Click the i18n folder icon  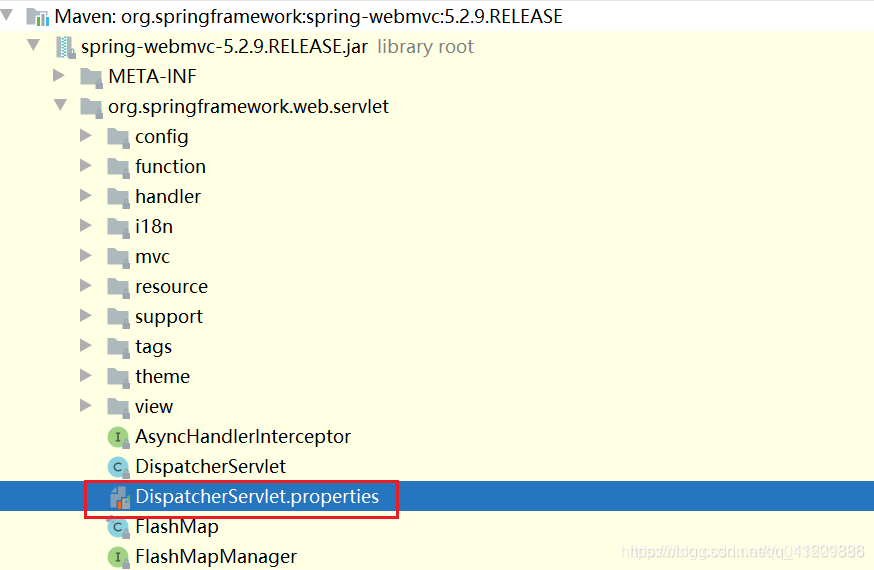(118, 227)
